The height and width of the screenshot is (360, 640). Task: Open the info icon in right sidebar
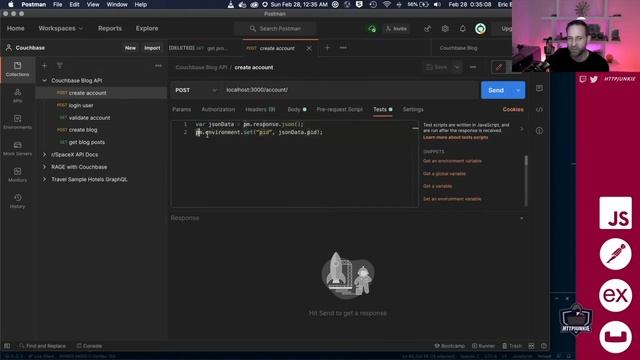coord(539,131)
